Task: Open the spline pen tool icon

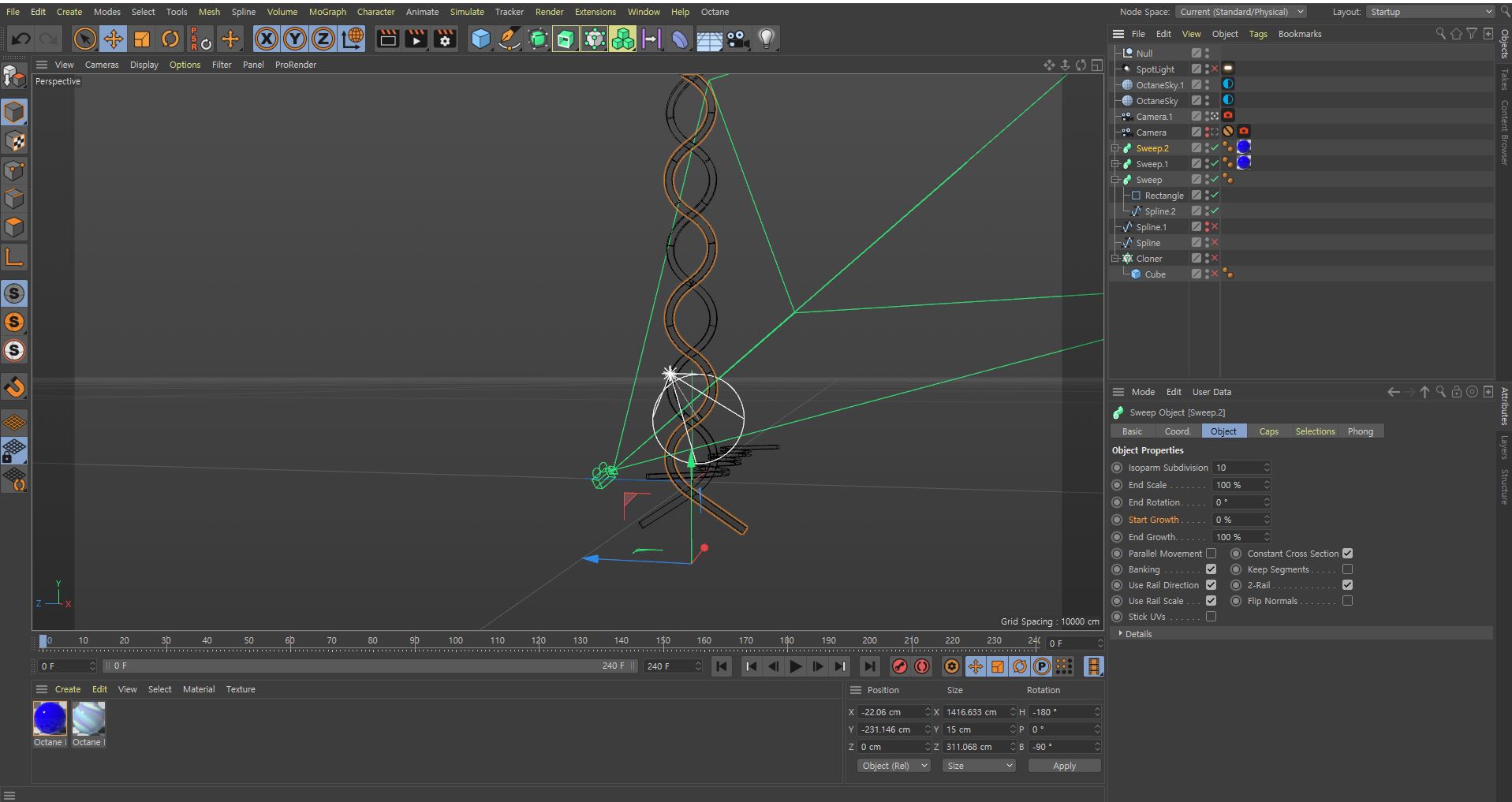Action: coord(510,39)
